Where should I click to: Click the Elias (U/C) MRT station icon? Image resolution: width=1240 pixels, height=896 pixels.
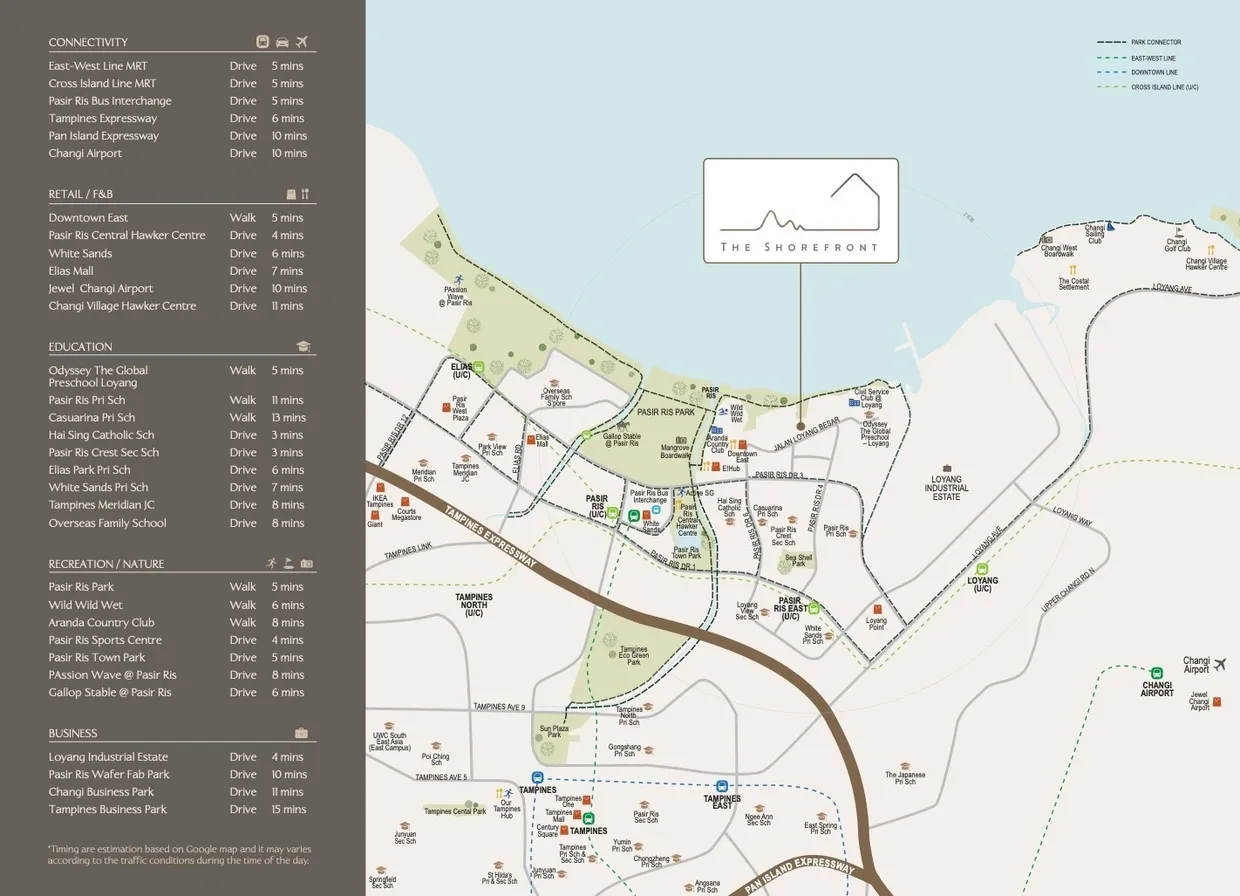click(479, 367)
